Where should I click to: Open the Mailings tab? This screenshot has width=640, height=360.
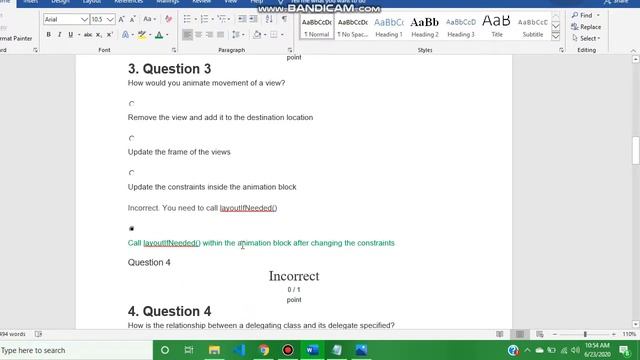pos(167,2)
